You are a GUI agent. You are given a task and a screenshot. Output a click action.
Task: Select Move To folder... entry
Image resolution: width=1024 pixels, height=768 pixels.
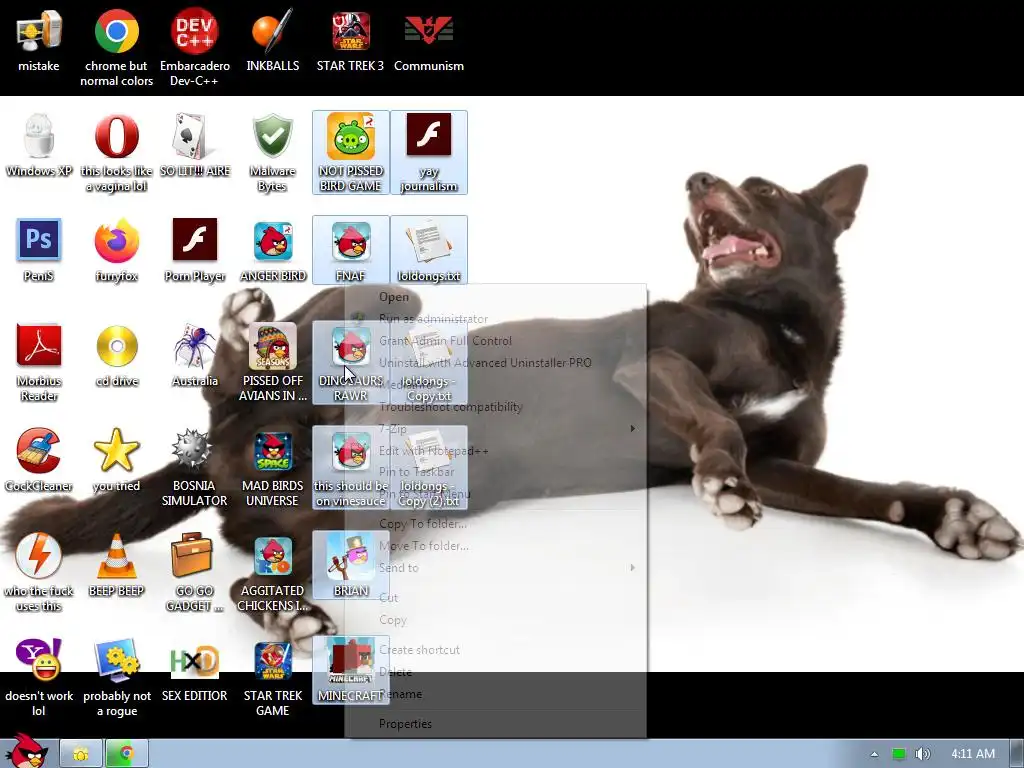click(496, 546)
